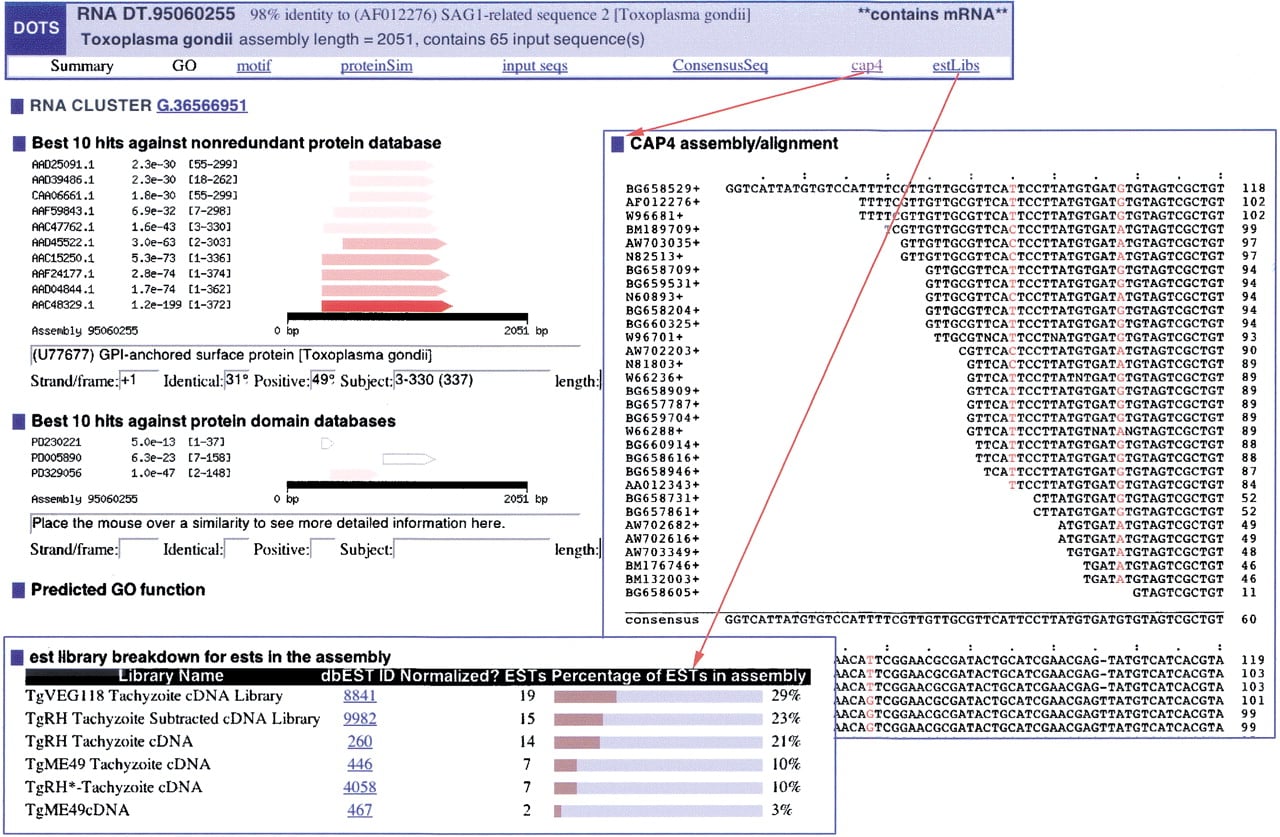The image size is (1280, 837).
Task: Click the dbEST ID 446 link
Action: 360,765
